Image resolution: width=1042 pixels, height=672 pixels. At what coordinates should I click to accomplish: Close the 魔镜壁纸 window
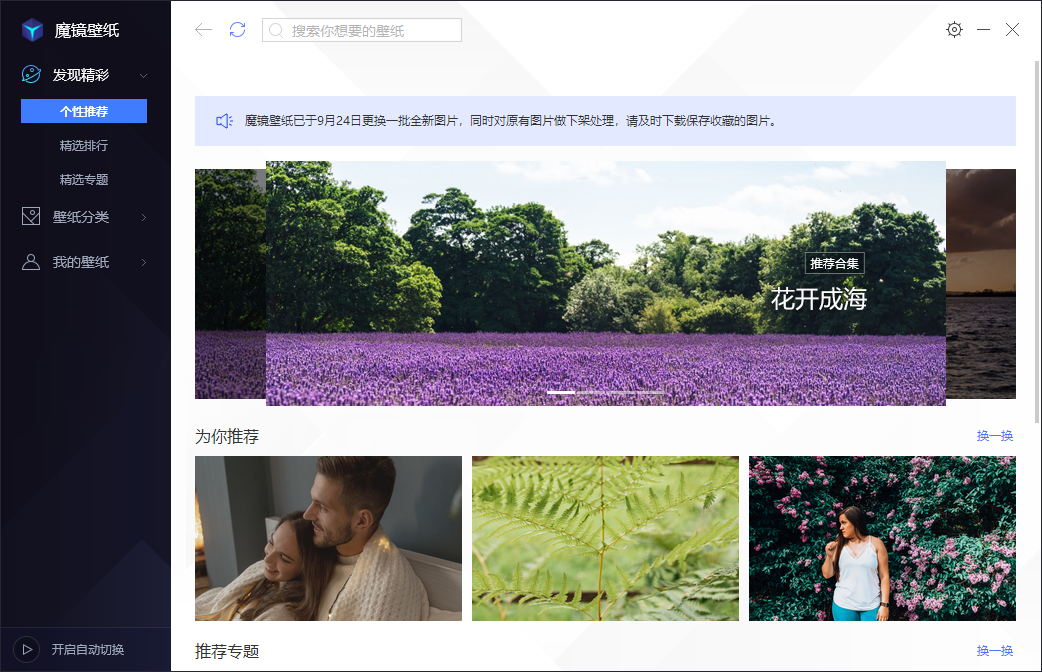(x=1012, y=29)
